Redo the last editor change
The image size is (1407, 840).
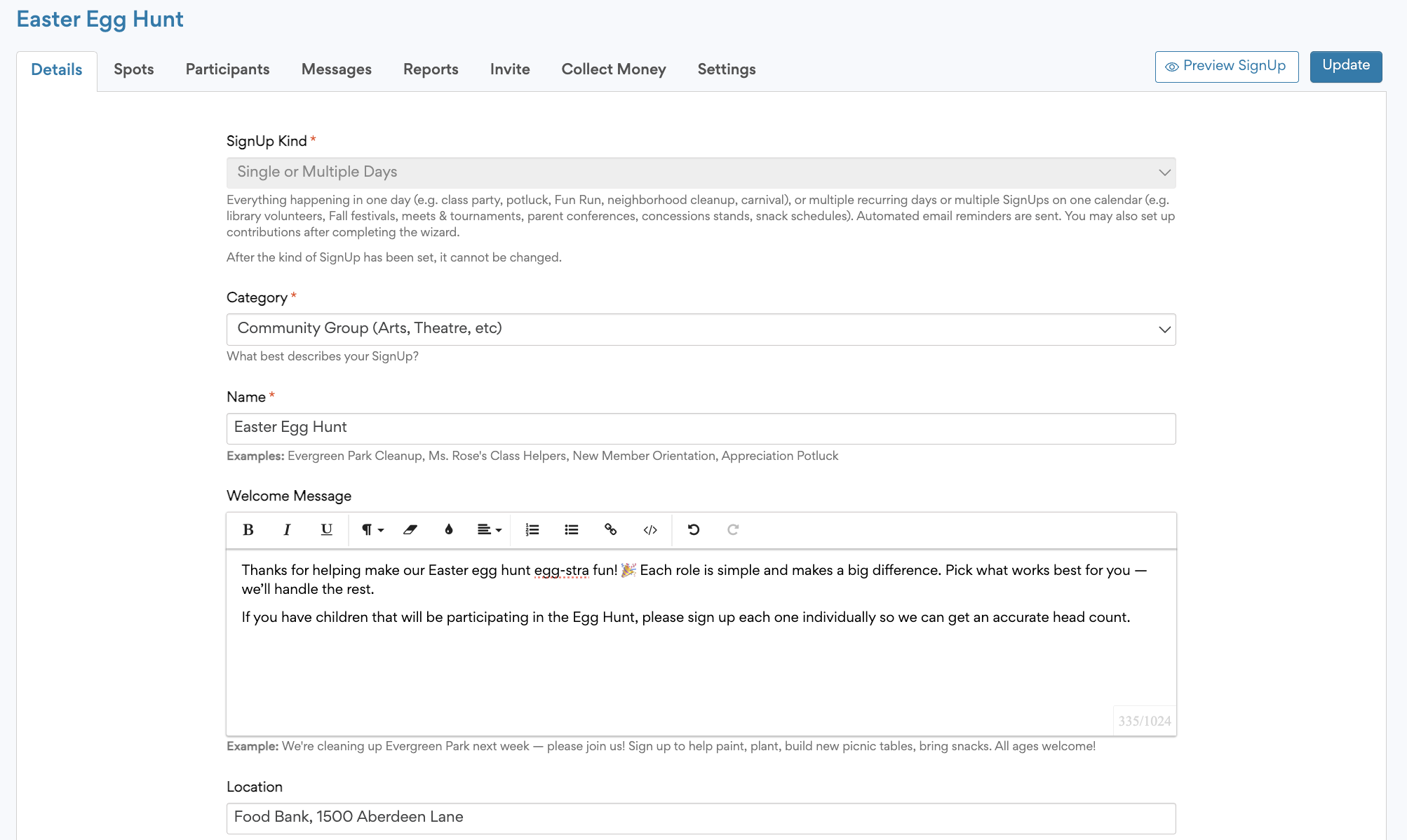[x=732, y=530]
